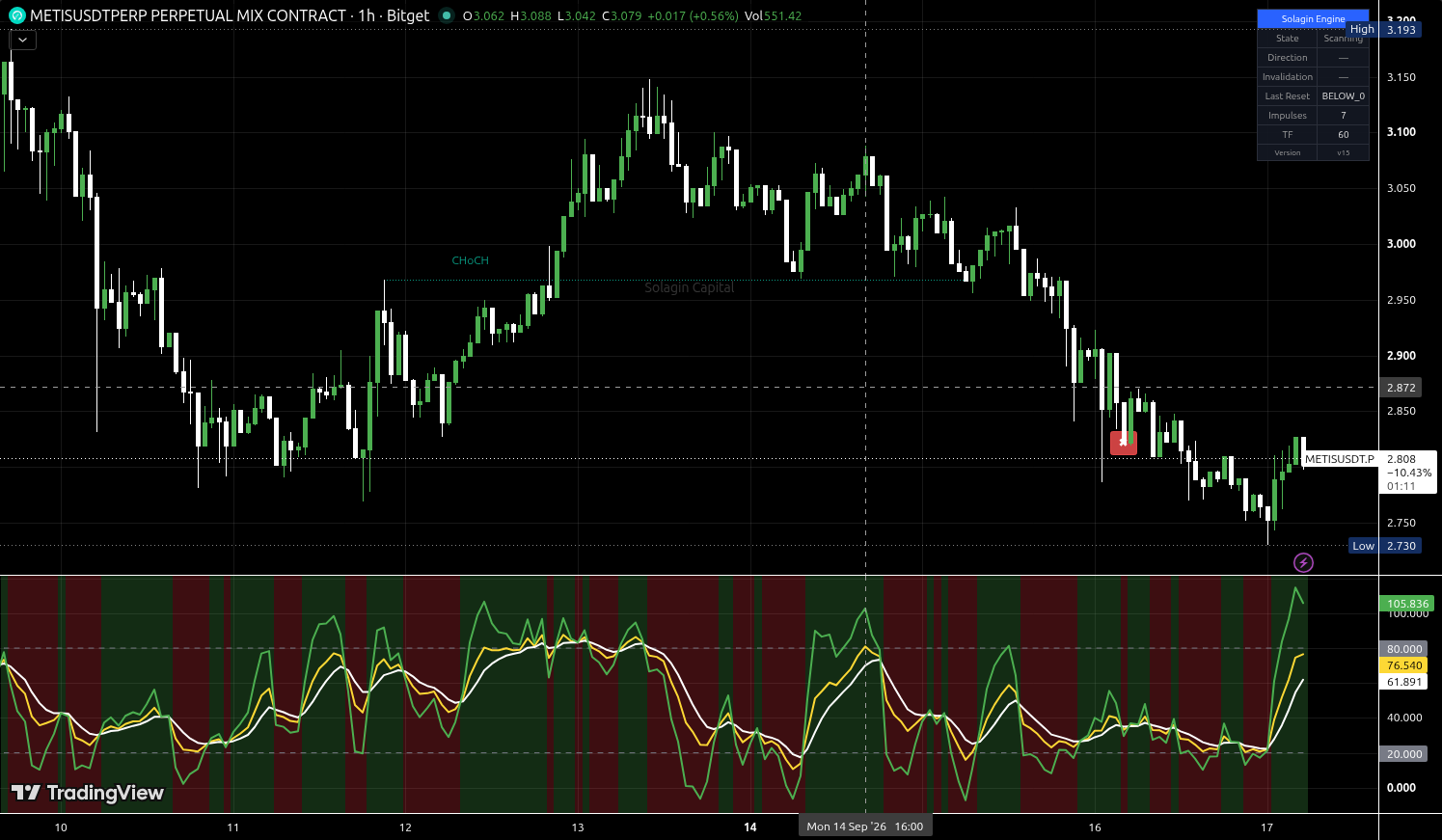This screenshot has width=1442, height=840.
Task: Click the Last Reset row label
Action: coord(1288,96)
